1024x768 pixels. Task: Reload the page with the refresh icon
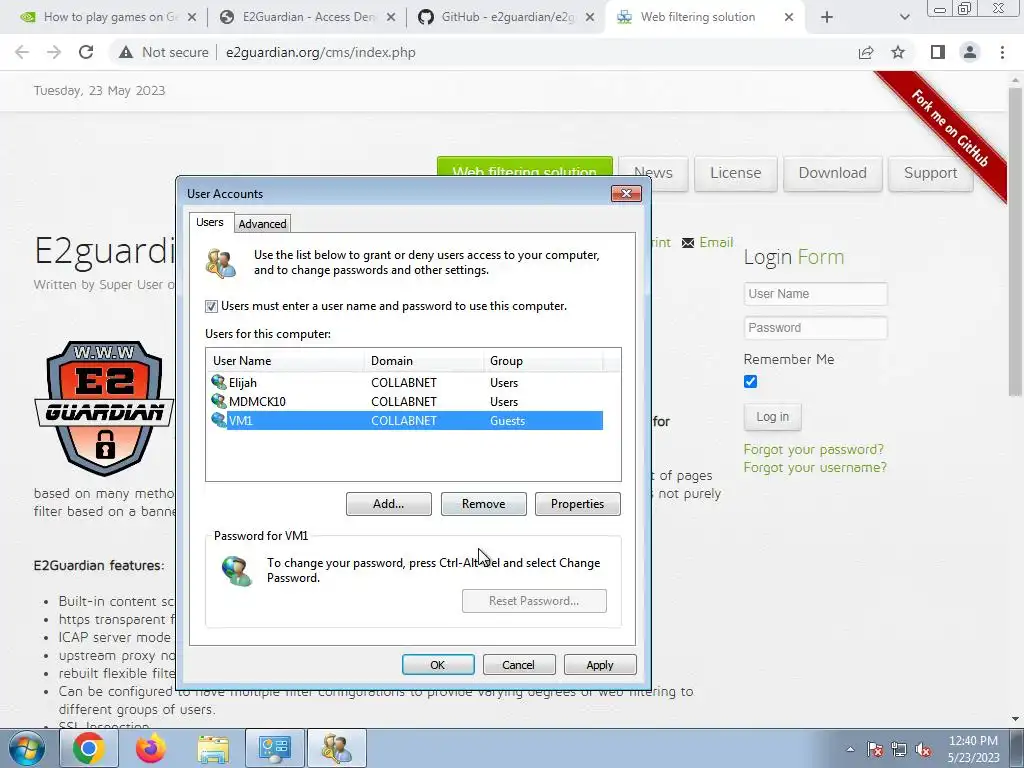86,52
